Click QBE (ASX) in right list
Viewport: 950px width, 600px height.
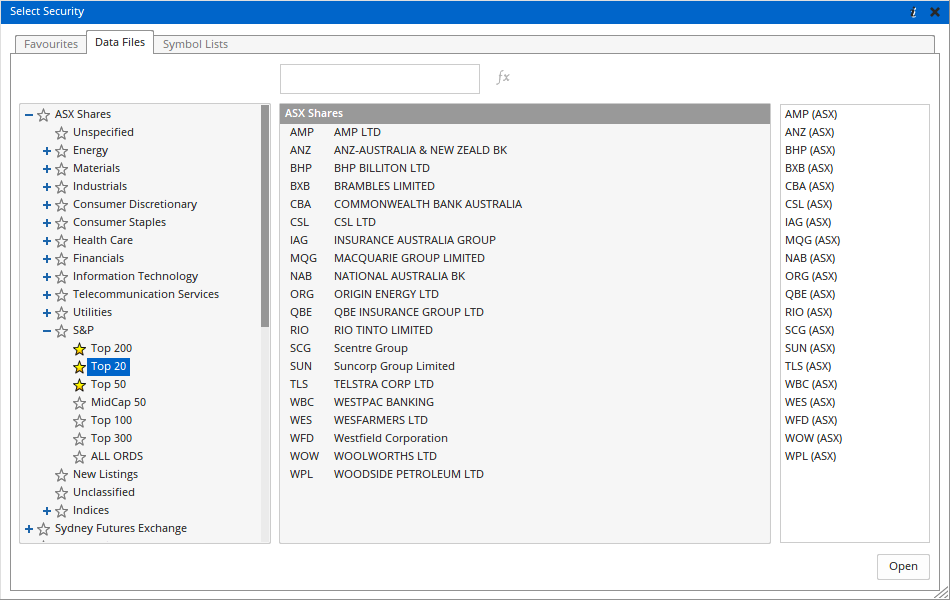[810, 295]
